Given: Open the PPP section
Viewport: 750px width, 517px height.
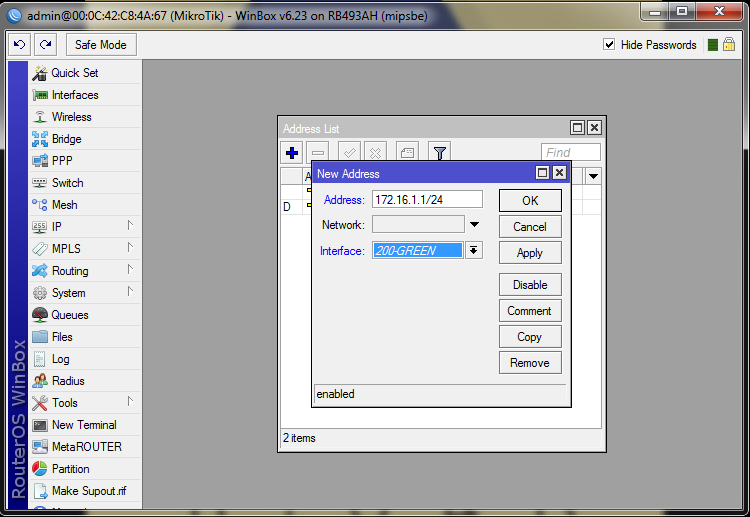Looking at the screenshot, I should point(86,161).
